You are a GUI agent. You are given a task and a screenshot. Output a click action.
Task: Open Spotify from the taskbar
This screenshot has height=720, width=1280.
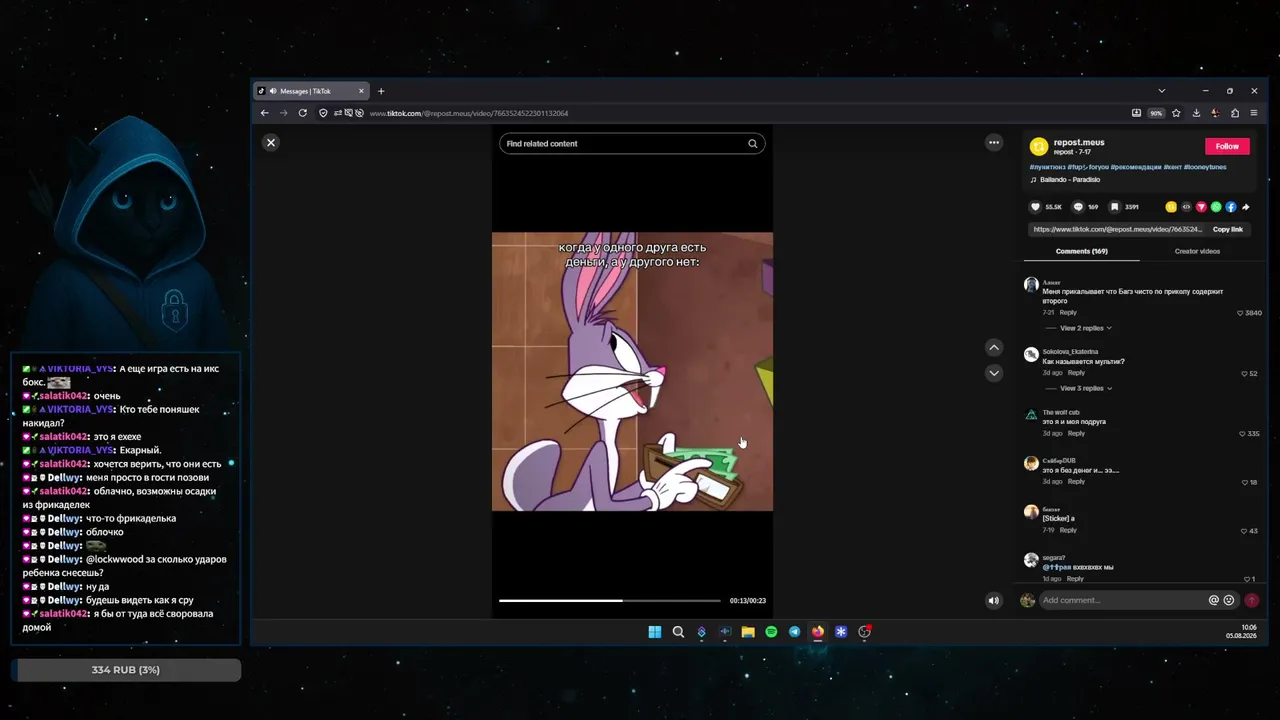pyautogui.click(x=771, y=632)
